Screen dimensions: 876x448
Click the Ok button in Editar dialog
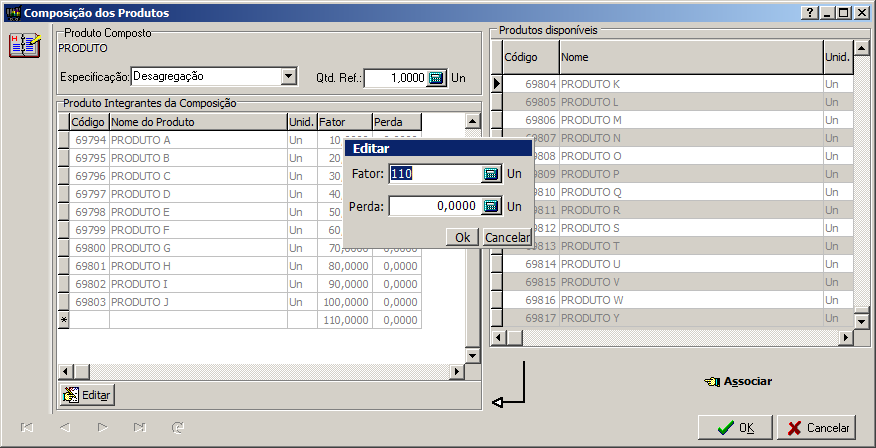tap(462, 237)
